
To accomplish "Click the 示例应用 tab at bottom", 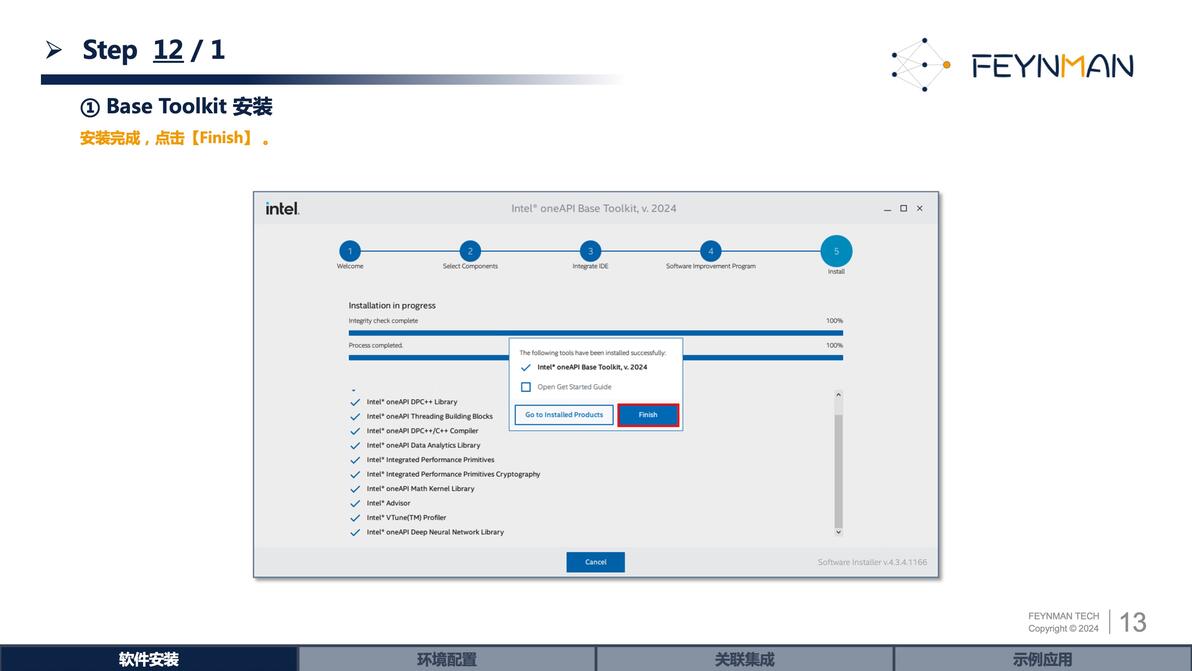I will [1043, 659].
